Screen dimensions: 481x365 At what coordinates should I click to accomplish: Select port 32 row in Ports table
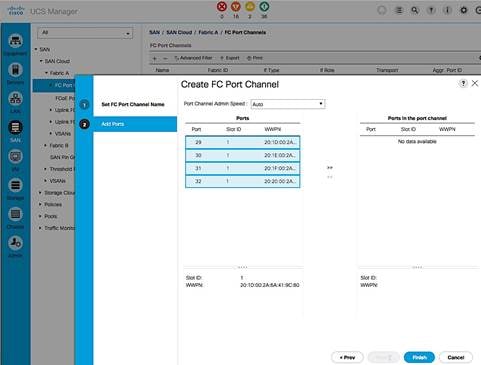243,181
